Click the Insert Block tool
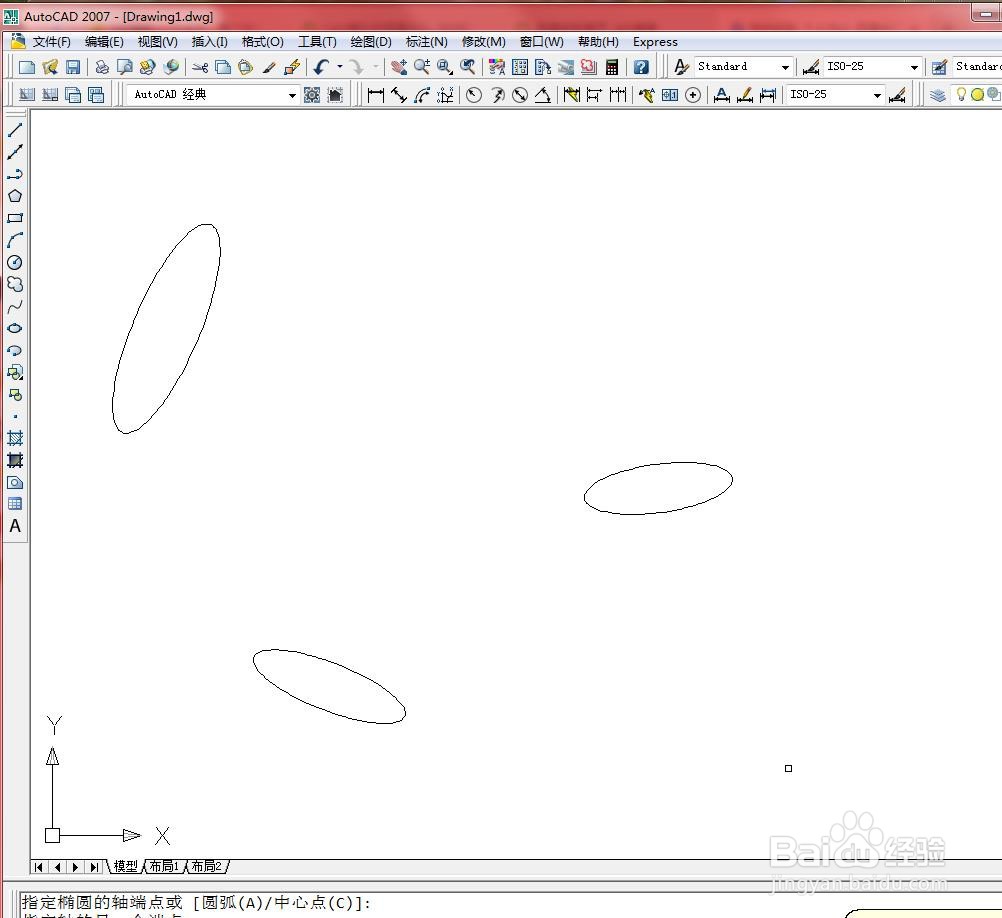This screenshot has height=918, width=1002. click(15, 372)
